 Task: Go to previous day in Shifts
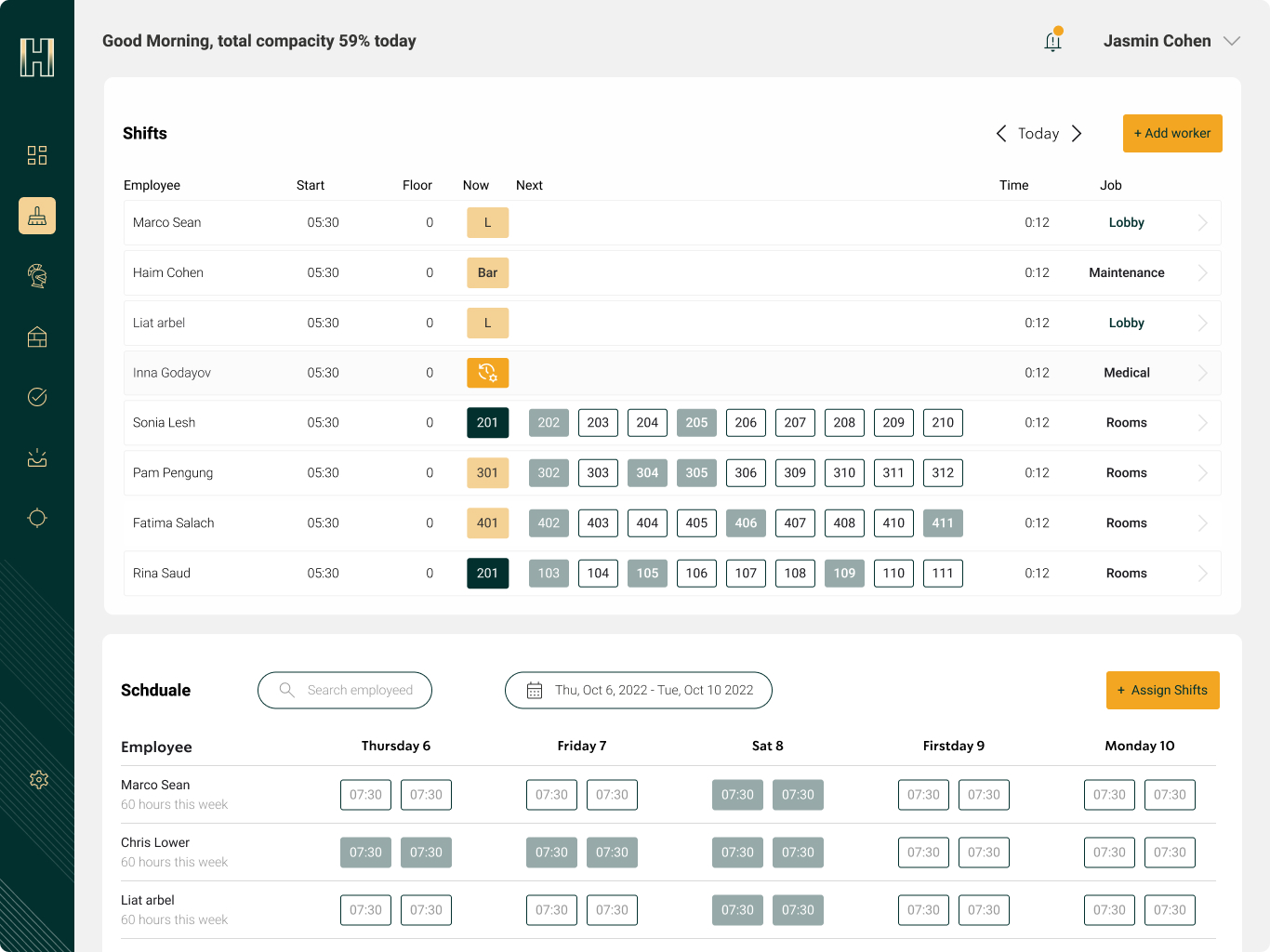point(1001,133)
